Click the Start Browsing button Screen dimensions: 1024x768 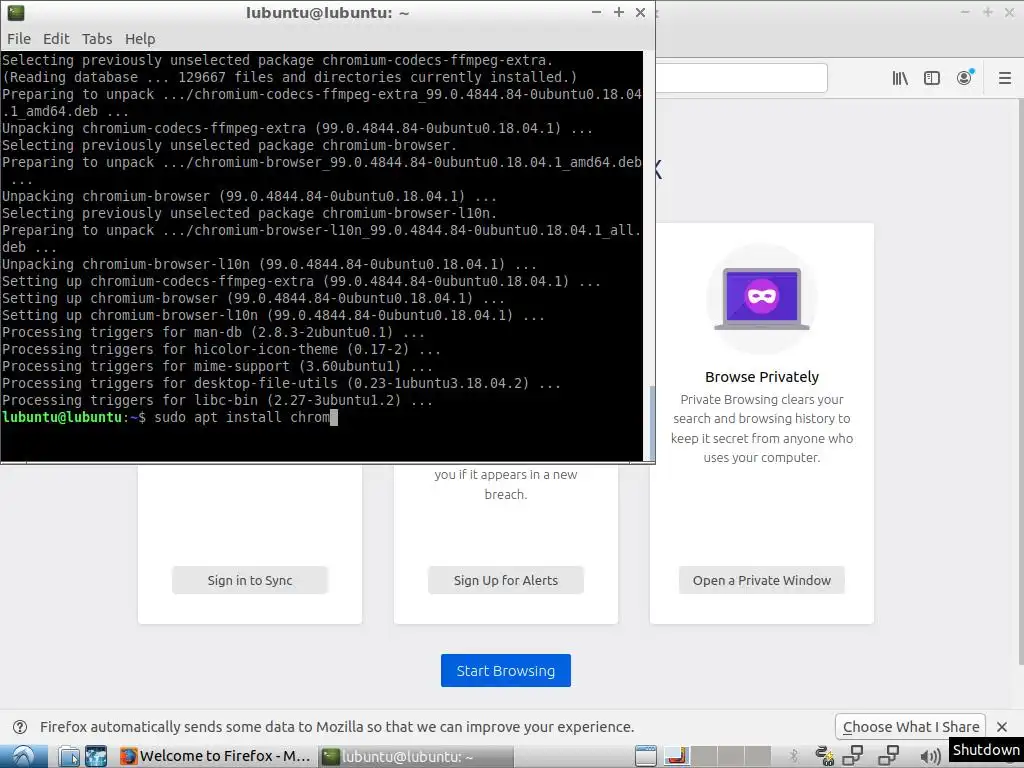tap(505, 671)
